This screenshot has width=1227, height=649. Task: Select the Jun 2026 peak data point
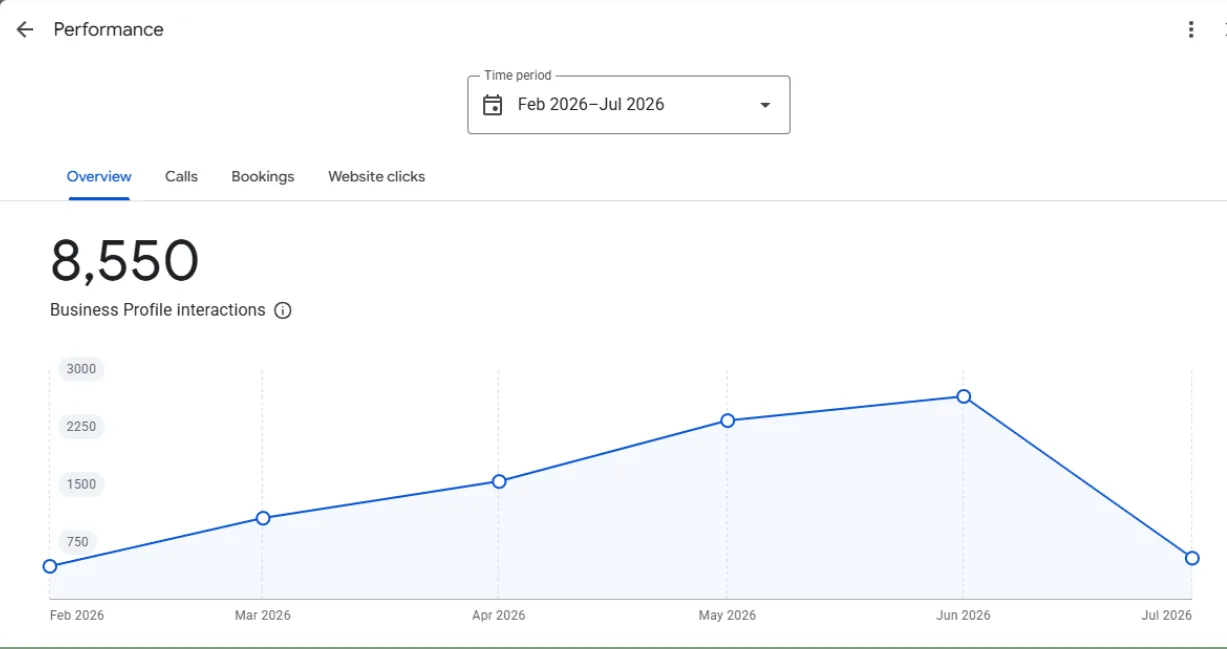coord(963,397)
